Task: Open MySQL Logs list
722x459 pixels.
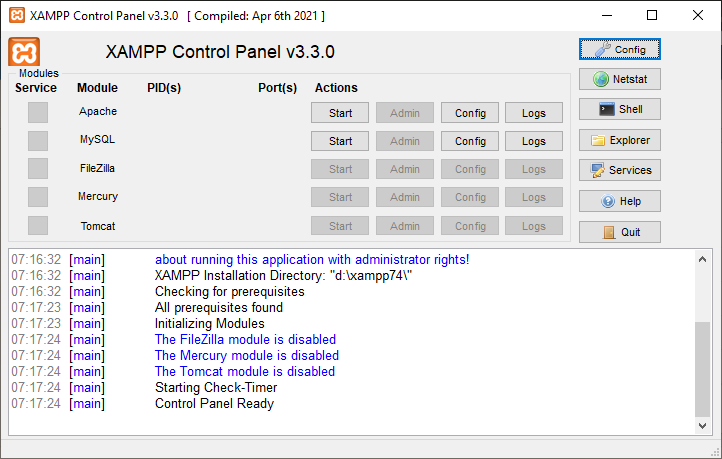Action: click(x=534, y=141)
